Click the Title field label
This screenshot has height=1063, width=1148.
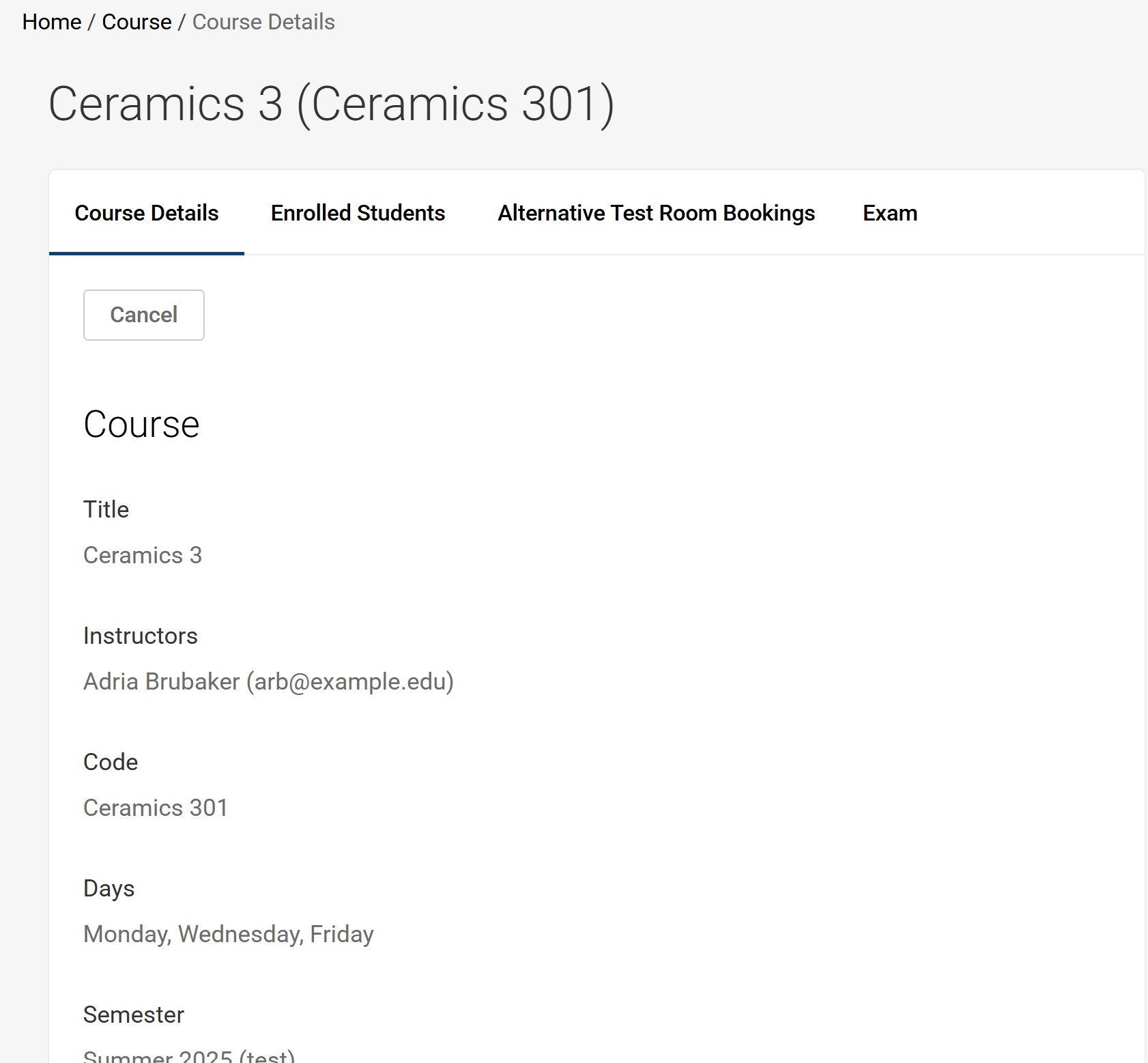[x=106, y=509]
